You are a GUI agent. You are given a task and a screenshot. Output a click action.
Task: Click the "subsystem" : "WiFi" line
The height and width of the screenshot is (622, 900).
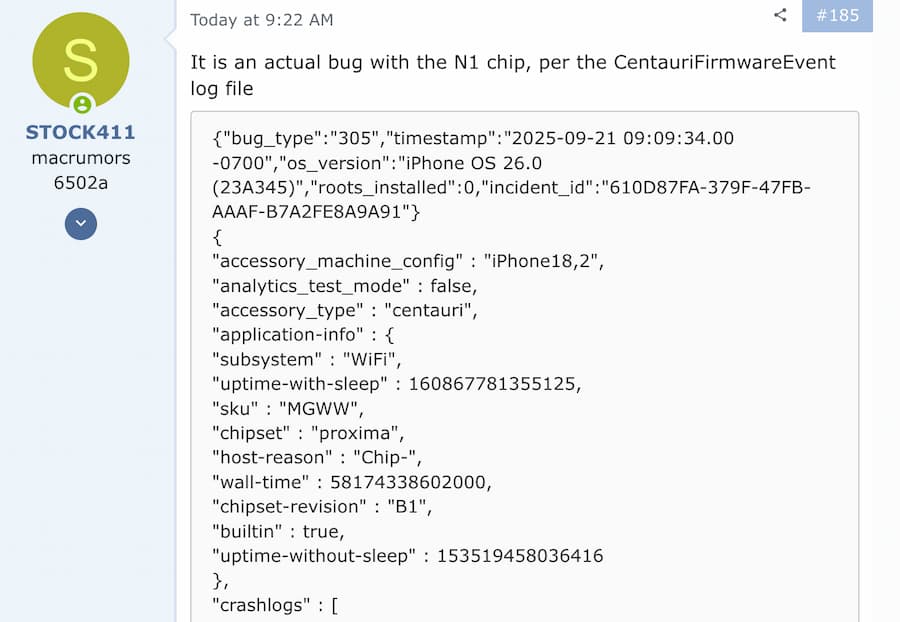[x=307, y=358]
